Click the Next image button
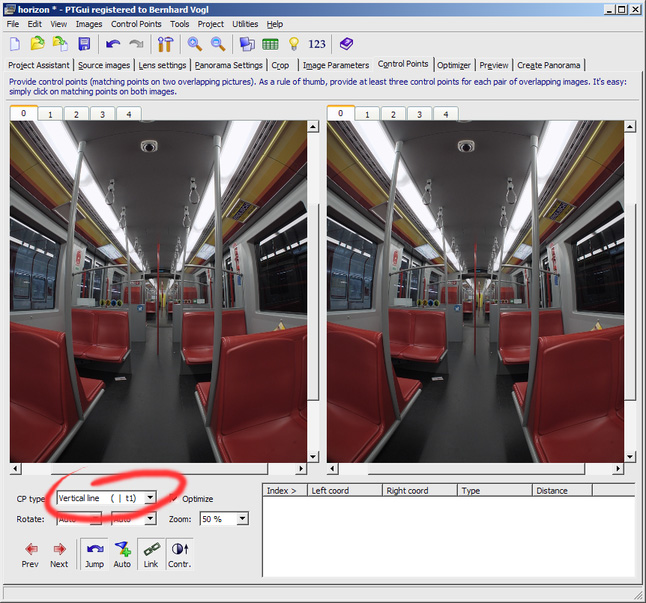Viewport: 646px width, 603px height. click(59, 554)
